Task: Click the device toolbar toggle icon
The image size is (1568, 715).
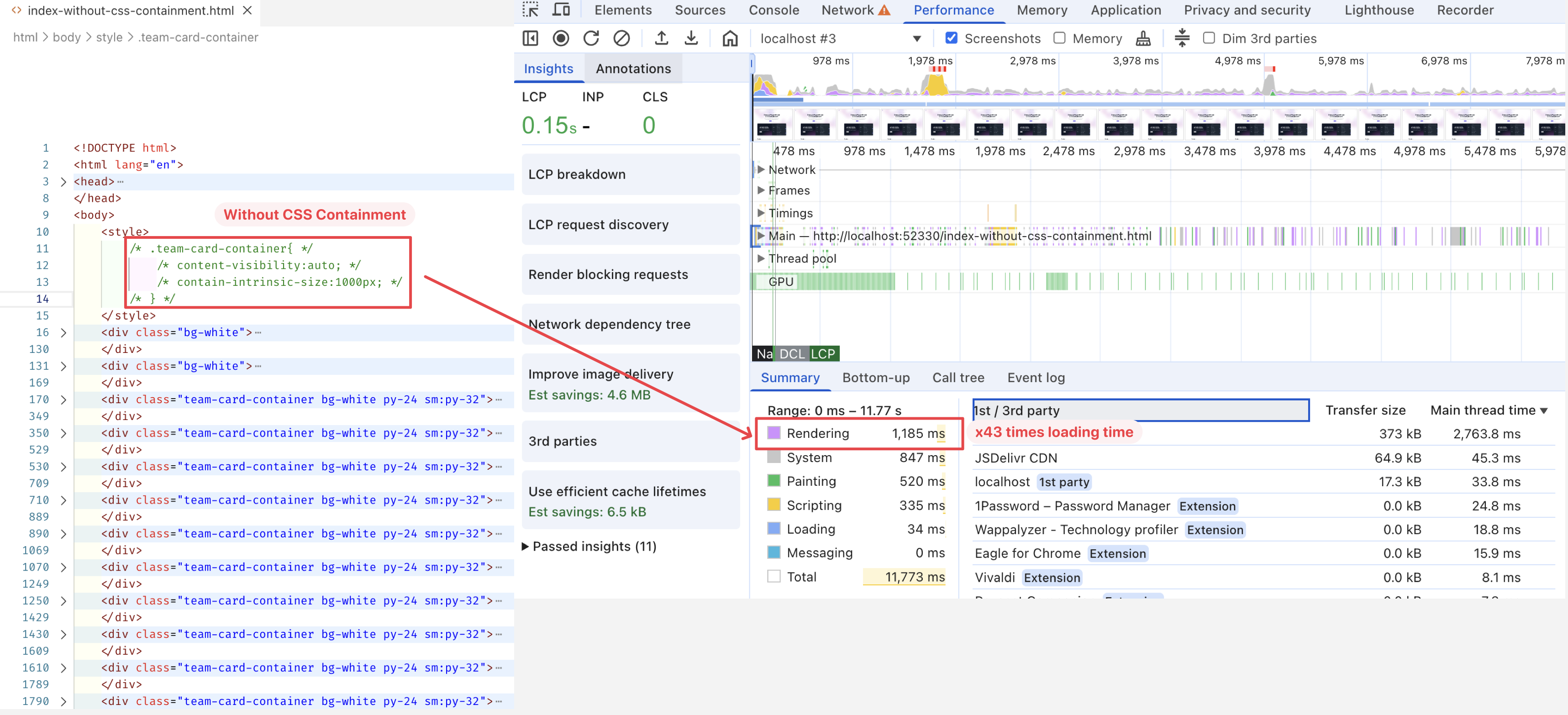Action: tap(561, 10)
